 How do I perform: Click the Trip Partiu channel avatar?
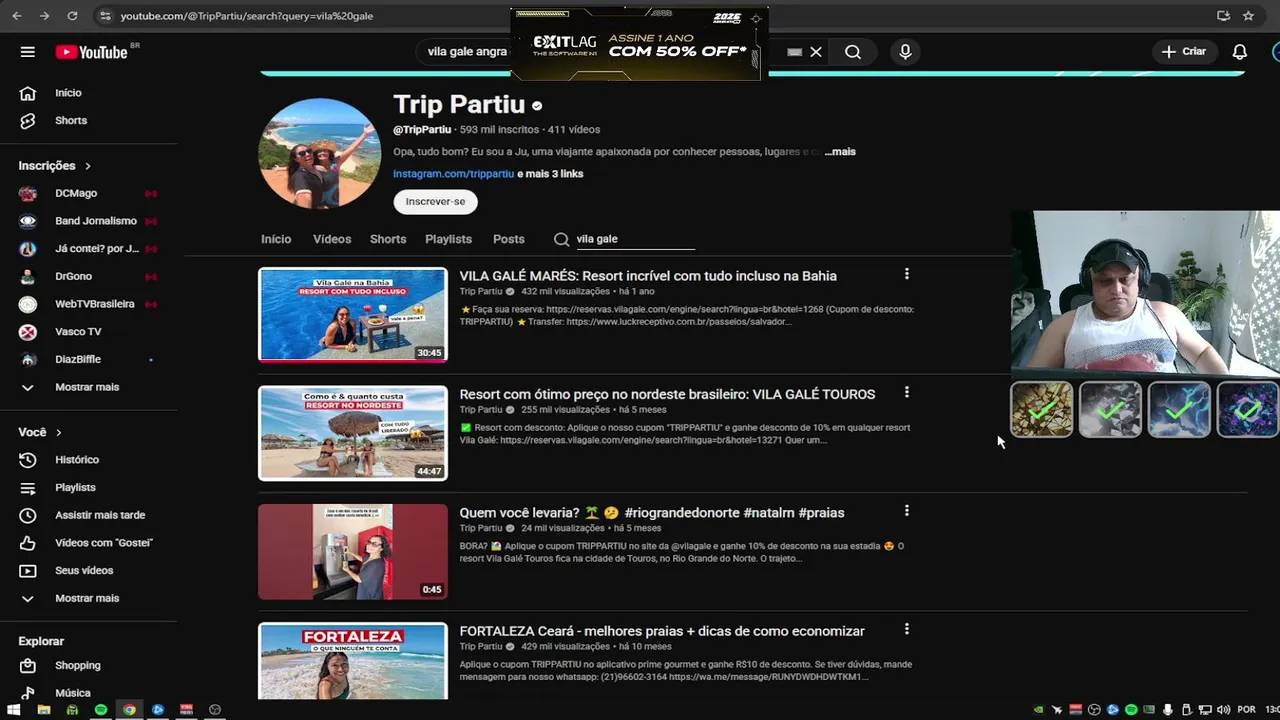point(319,153)
